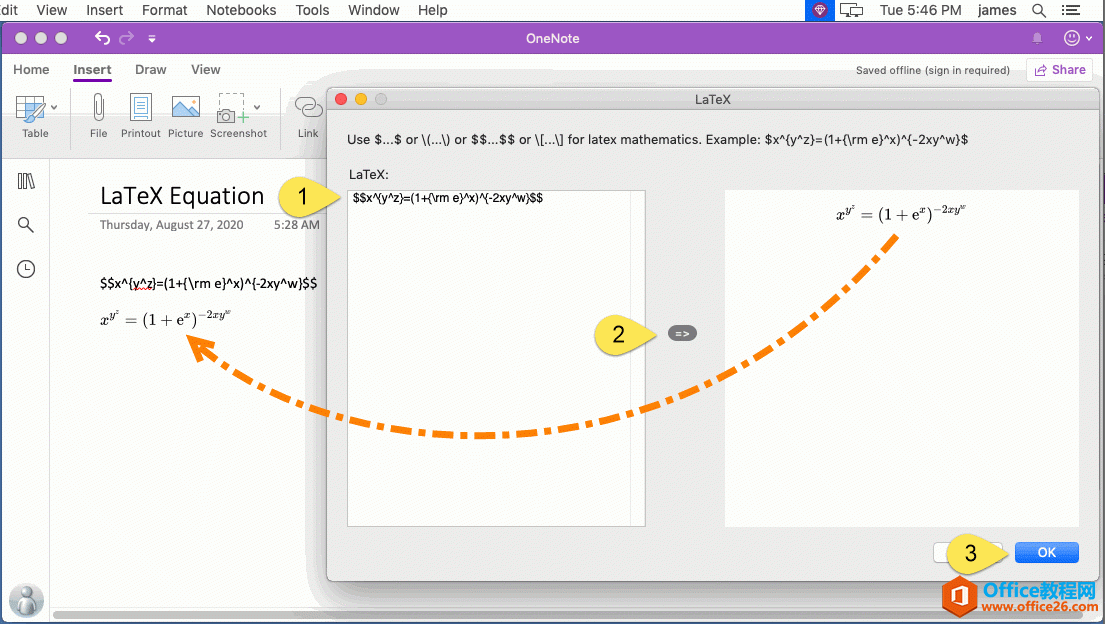Open the quick access customize dropdown

point(152,39)
